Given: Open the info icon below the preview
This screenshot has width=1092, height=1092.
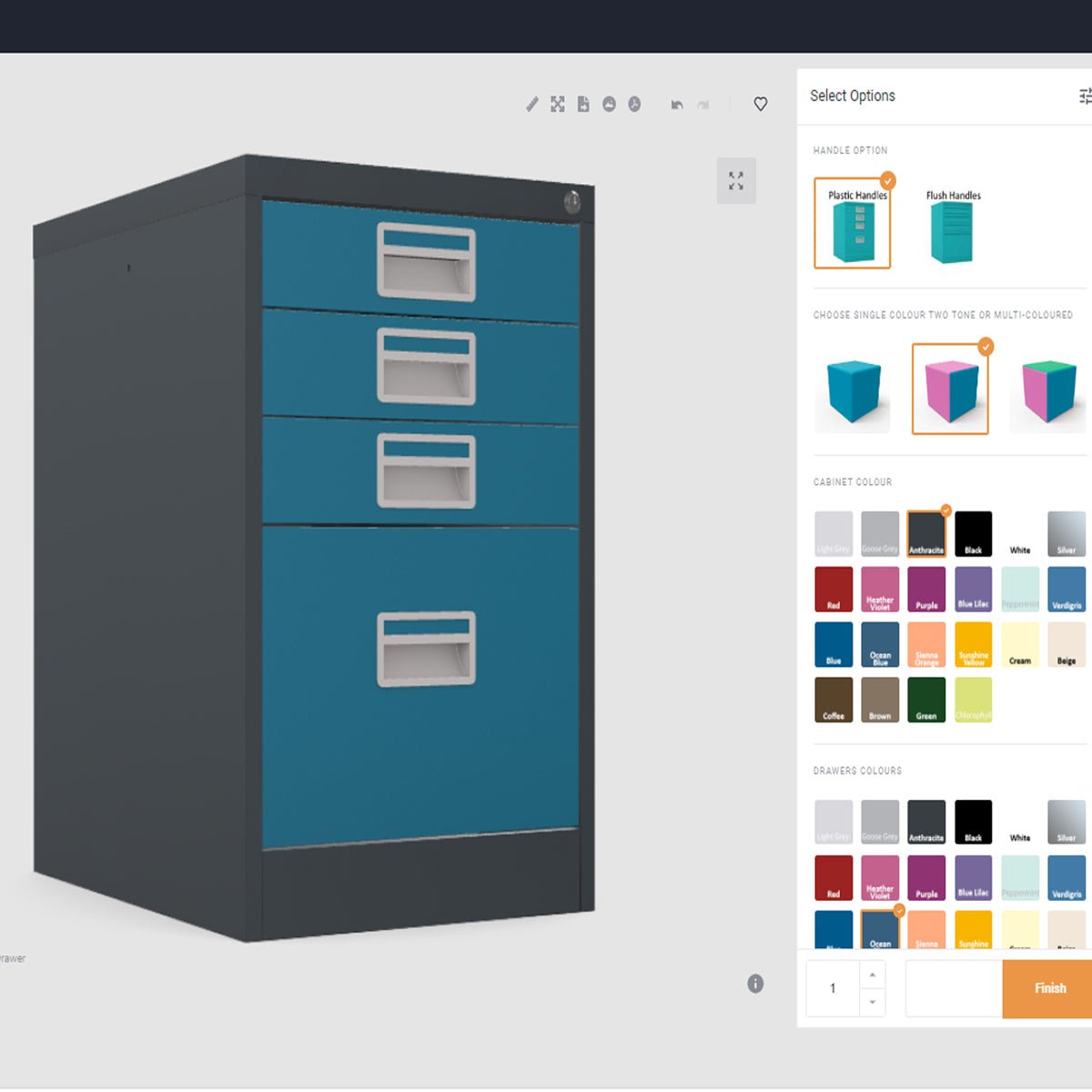Looking at the screenshot, I should (x=755, y=984).
